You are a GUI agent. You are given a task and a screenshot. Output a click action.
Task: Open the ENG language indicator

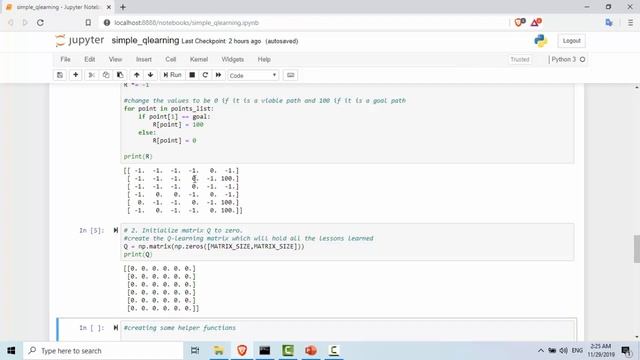point(577,351)
